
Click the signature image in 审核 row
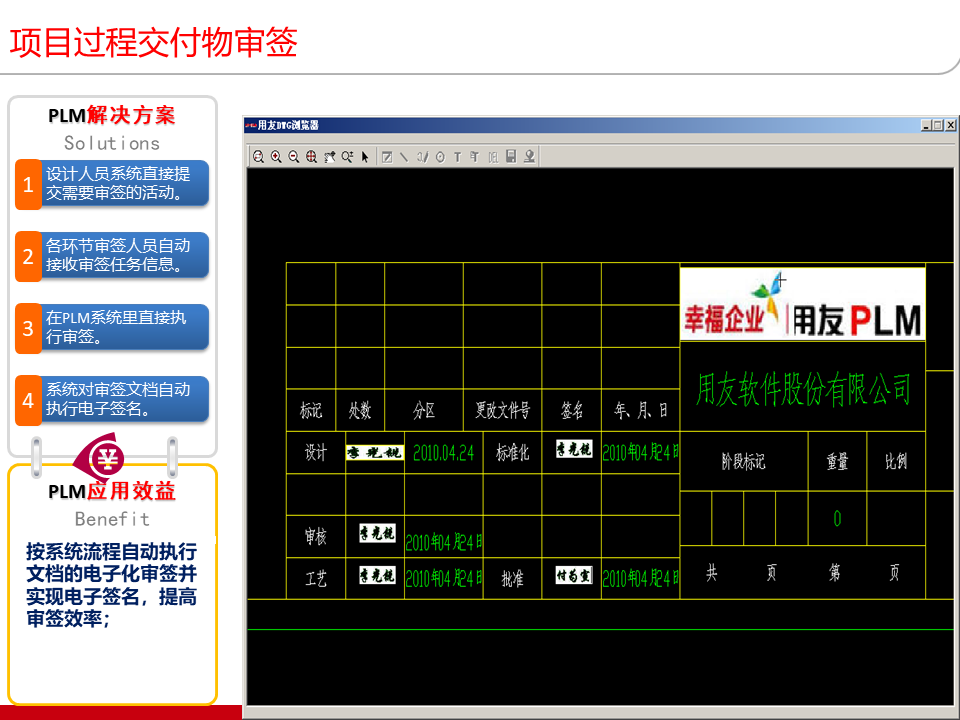377,533
